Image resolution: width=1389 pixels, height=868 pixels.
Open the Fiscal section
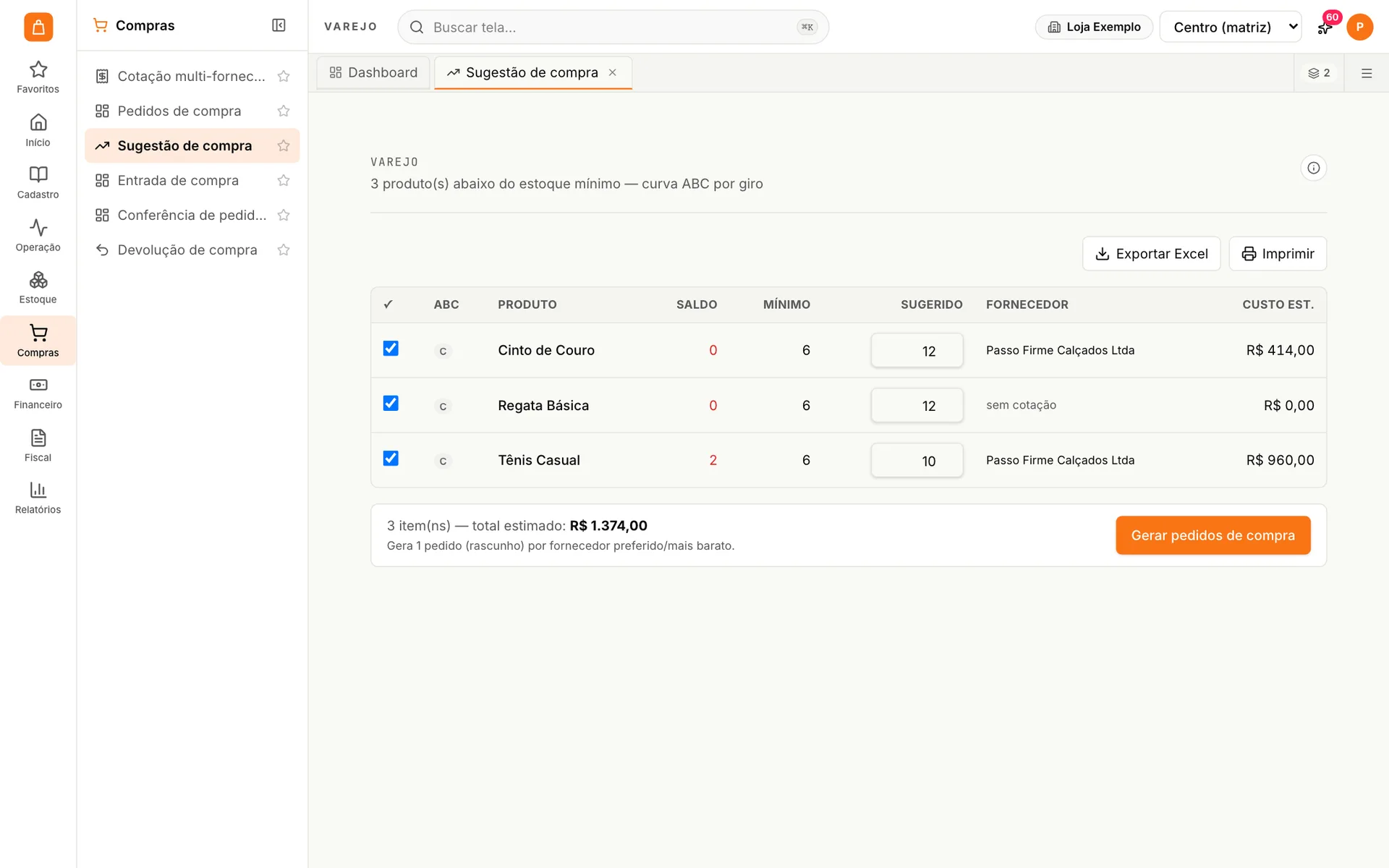(38, 446)
